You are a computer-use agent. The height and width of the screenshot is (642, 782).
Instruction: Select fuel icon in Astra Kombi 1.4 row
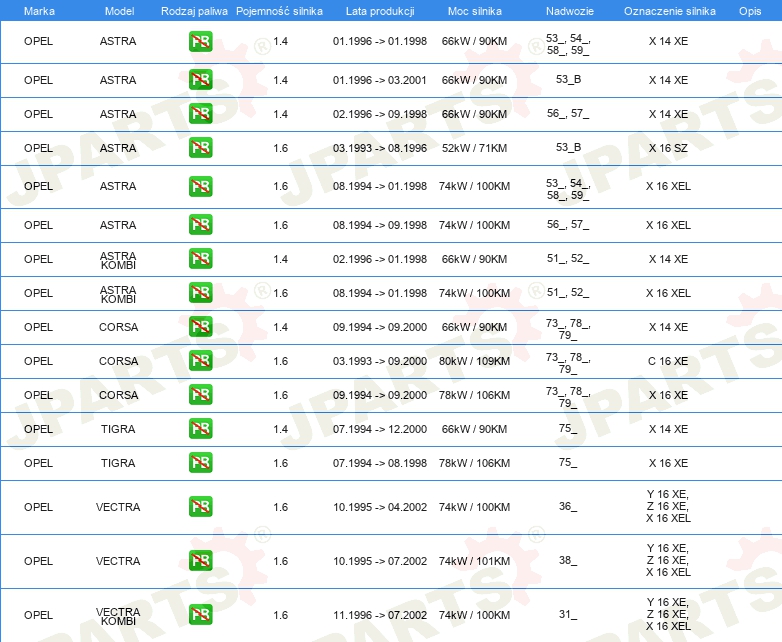coord(200,259)
